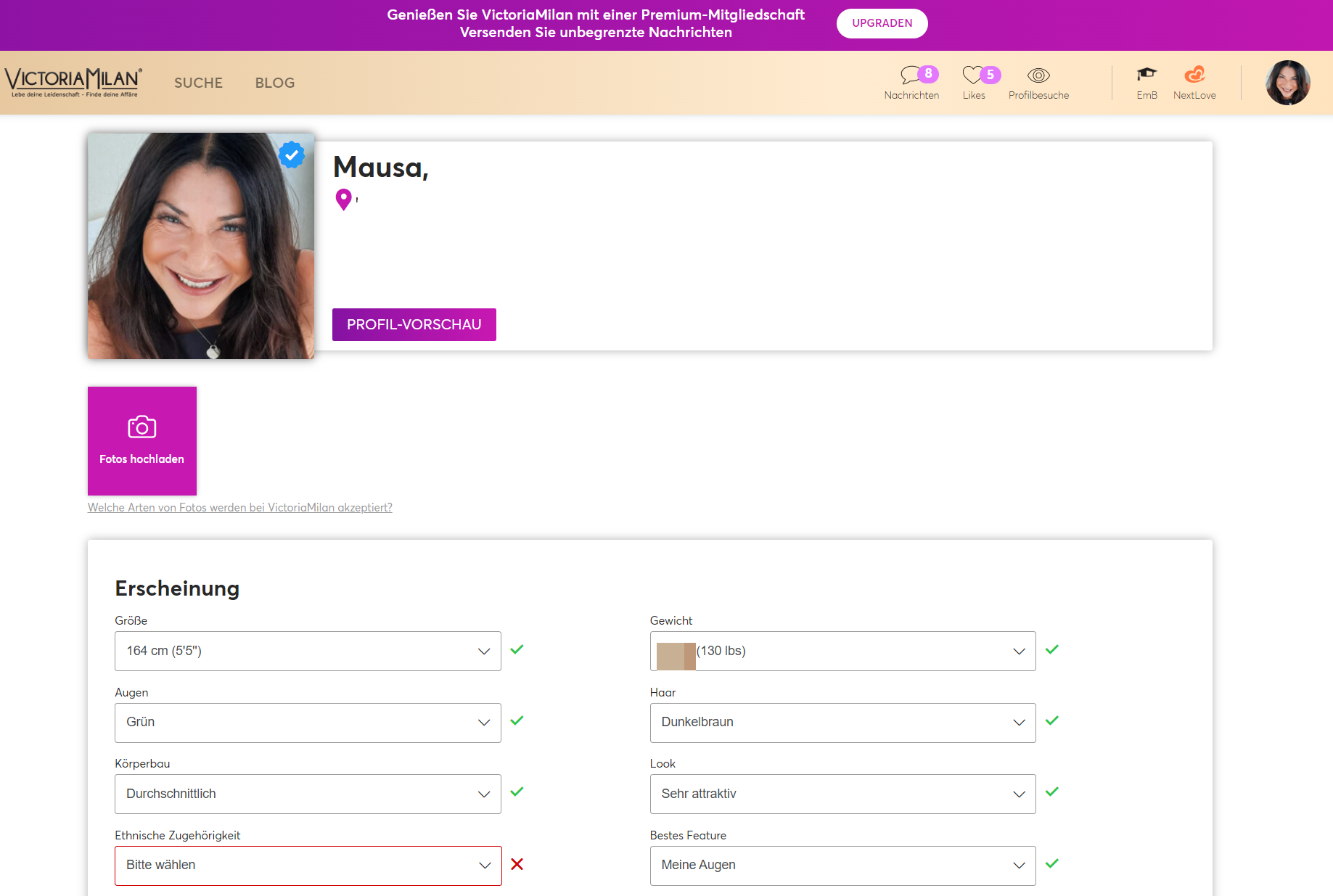The width and height of the screenshot is (1333, 896).
Task: Click the green check next to Augen
Action: click(x=517, y=720)
